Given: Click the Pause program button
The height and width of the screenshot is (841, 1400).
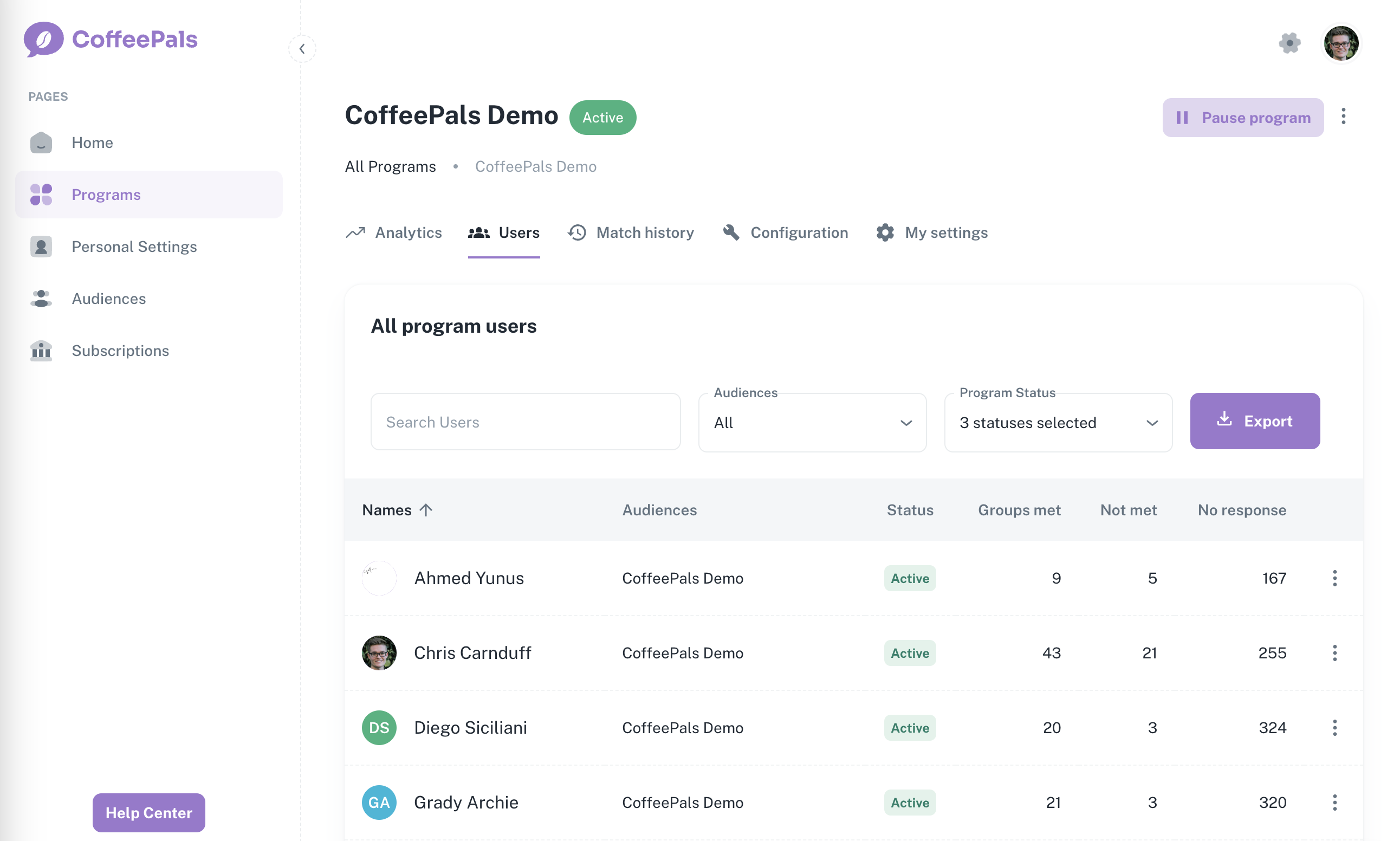Looking at the screenshot, I should (1242, 117).
